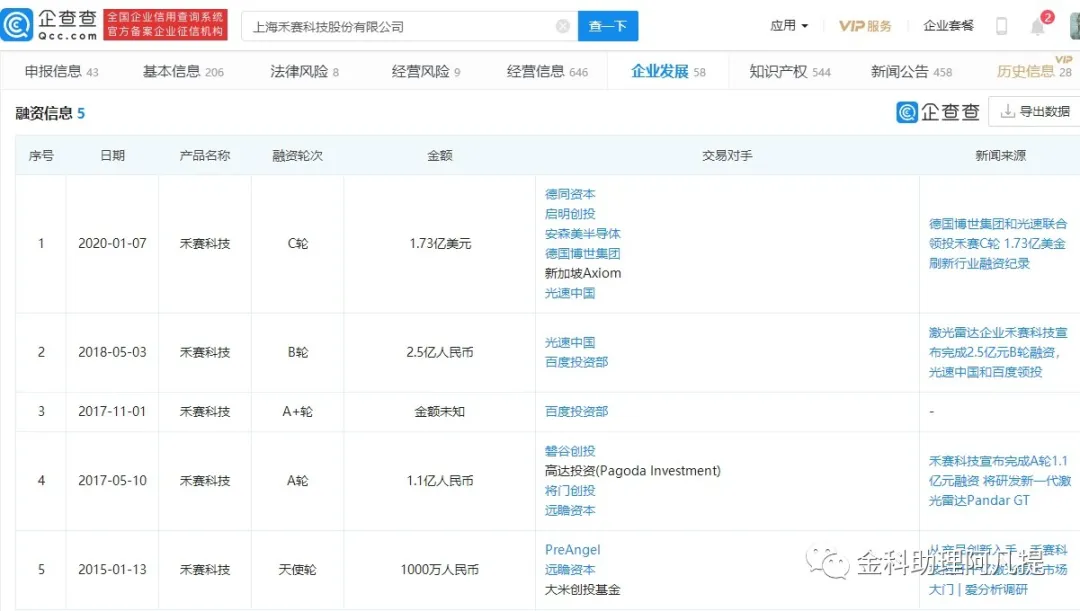This screenshot has width=1080, height=611.
Task: Click the date cell 2015-01-13
Action: tap(112, 570)
